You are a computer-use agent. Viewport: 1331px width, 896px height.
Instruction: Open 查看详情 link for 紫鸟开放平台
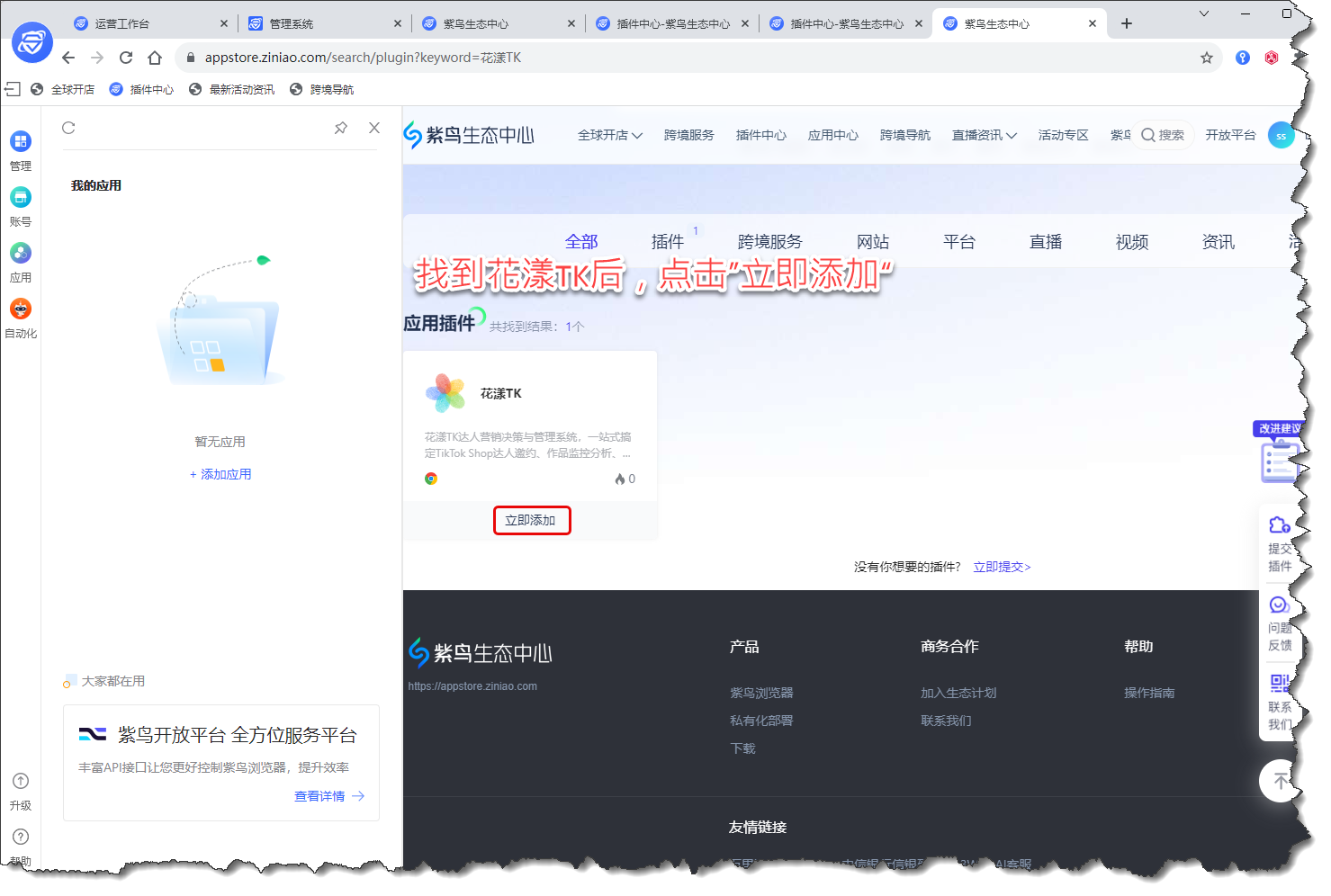(x=328, y=796)
